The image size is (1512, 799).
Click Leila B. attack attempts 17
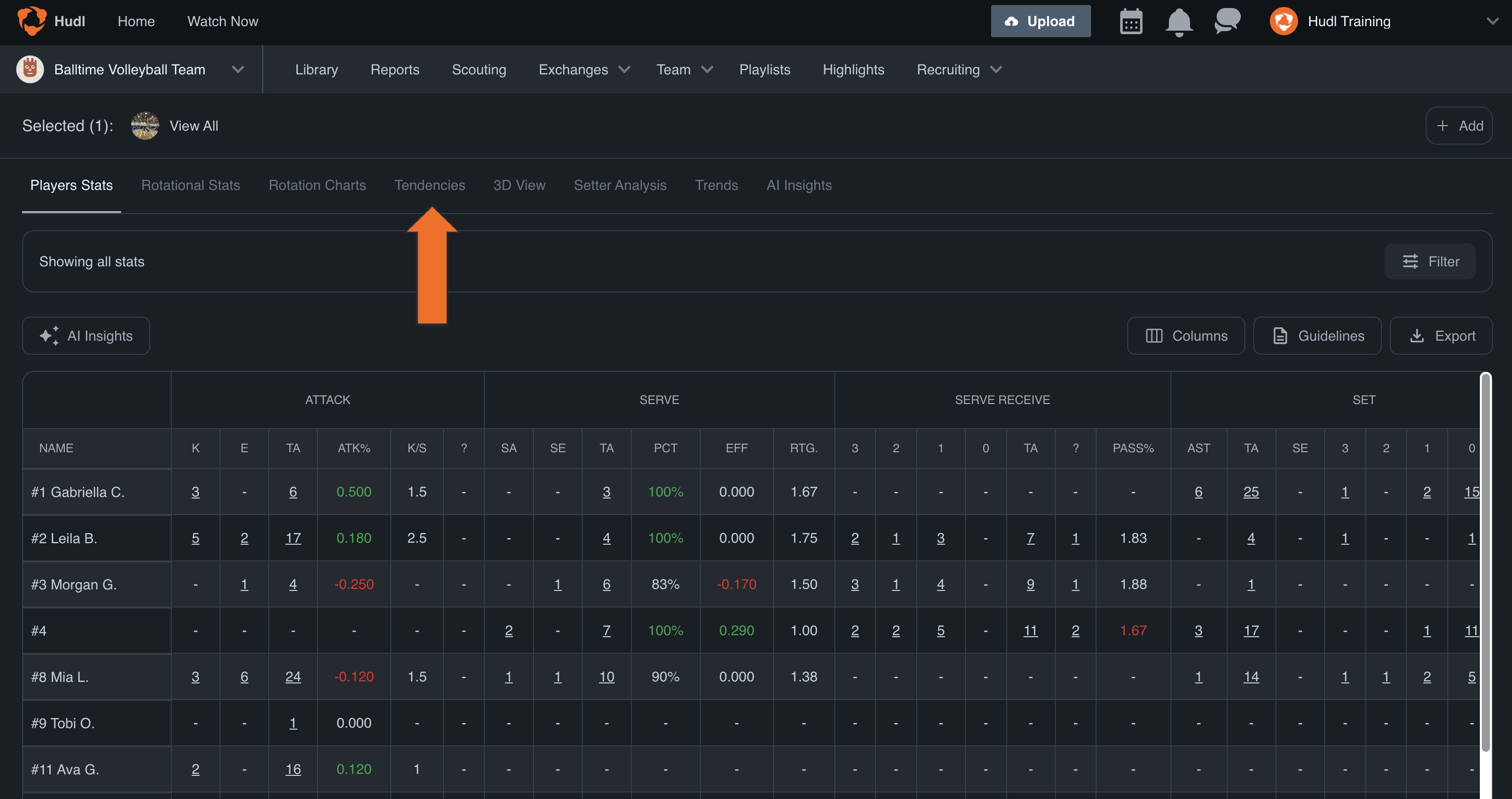[293, 538]
